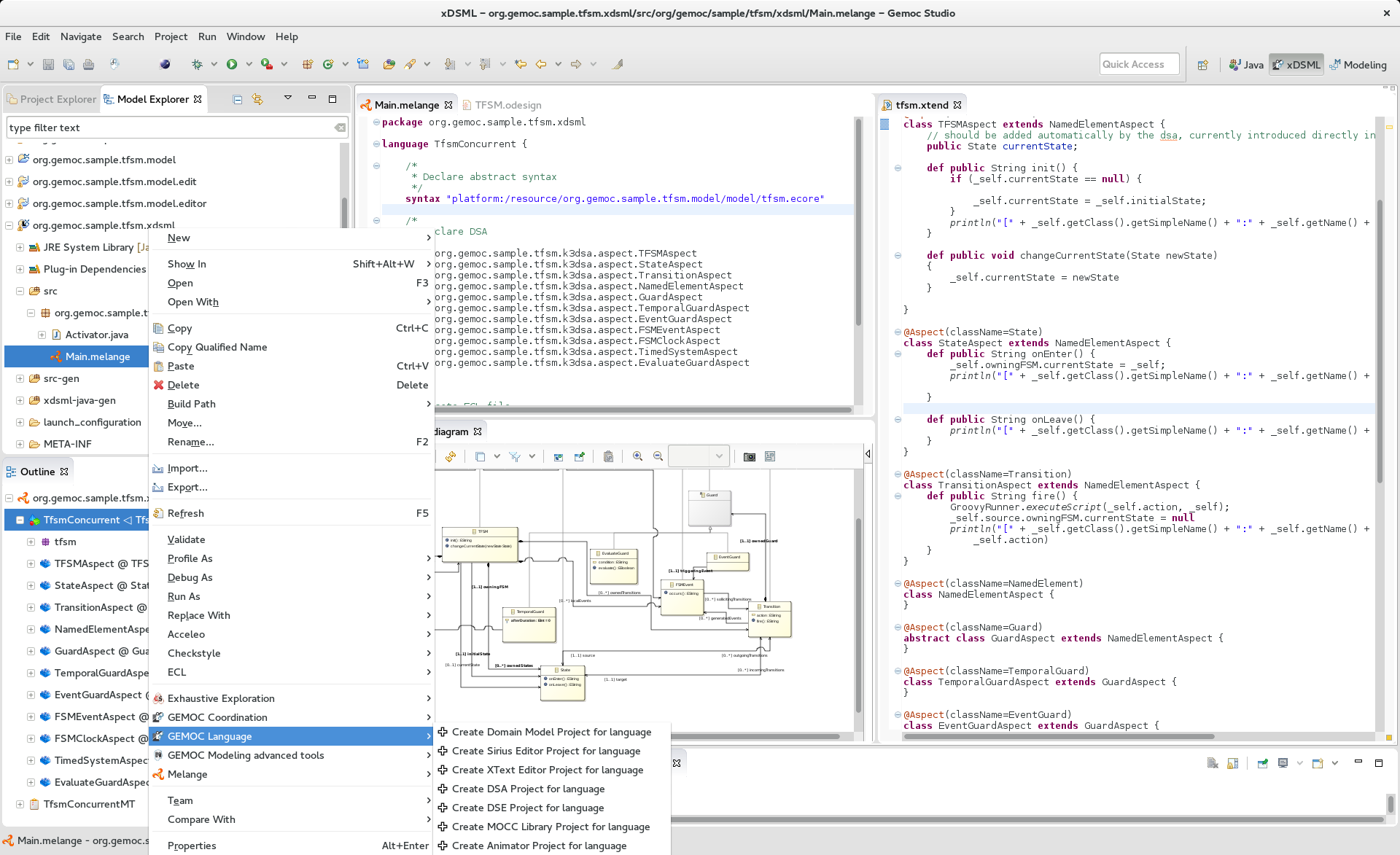1400x855 pixels.
Task: Click the diagram export/snapshot icon
Action: [x=750, y=456]
